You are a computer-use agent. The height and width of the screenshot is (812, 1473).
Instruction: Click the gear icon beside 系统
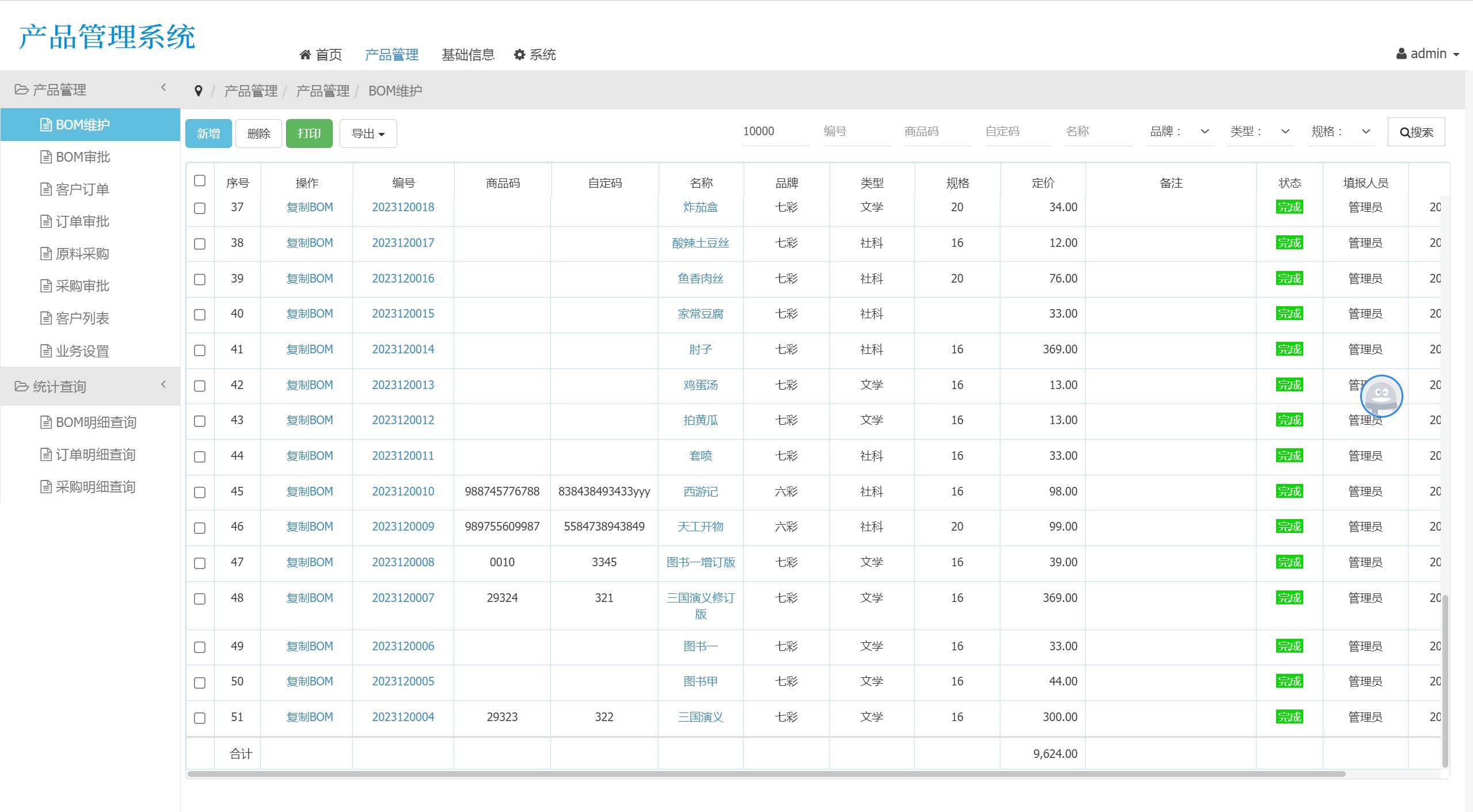tap(519, 55)
